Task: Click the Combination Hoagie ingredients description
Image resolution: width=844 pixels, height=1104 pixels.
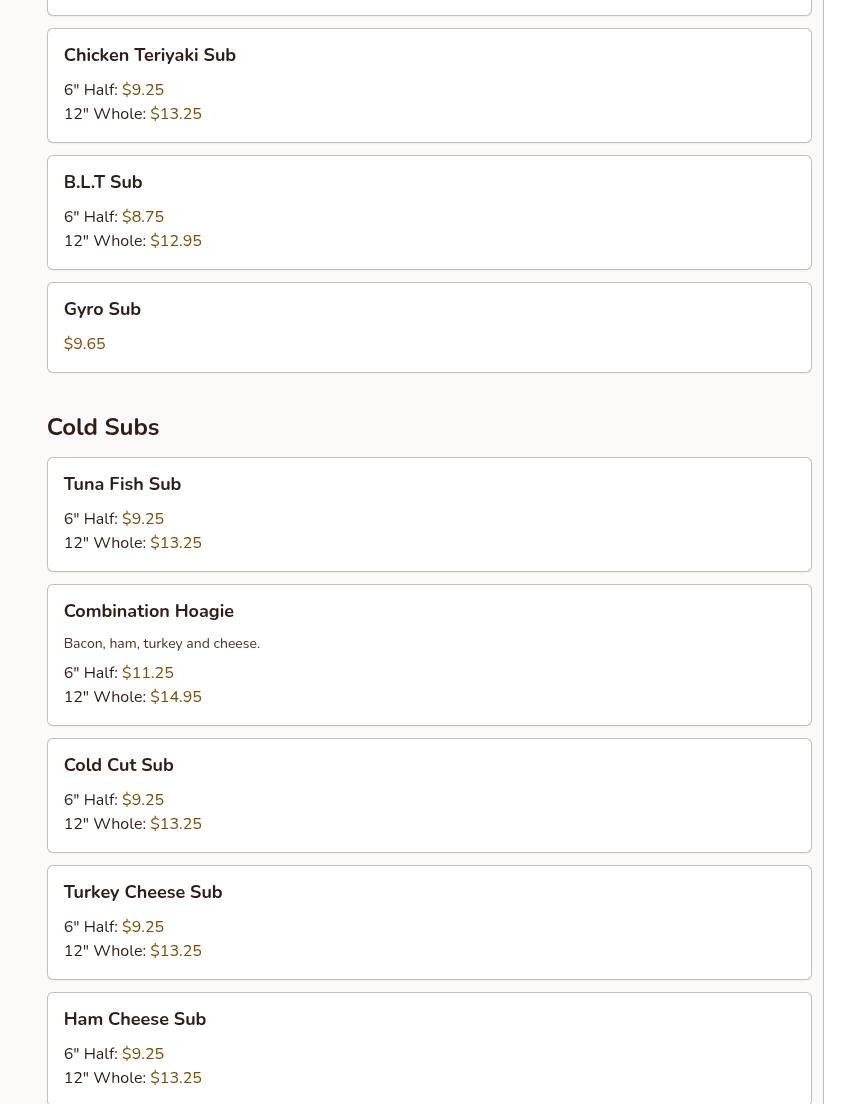Action: (x=162, y=644)
